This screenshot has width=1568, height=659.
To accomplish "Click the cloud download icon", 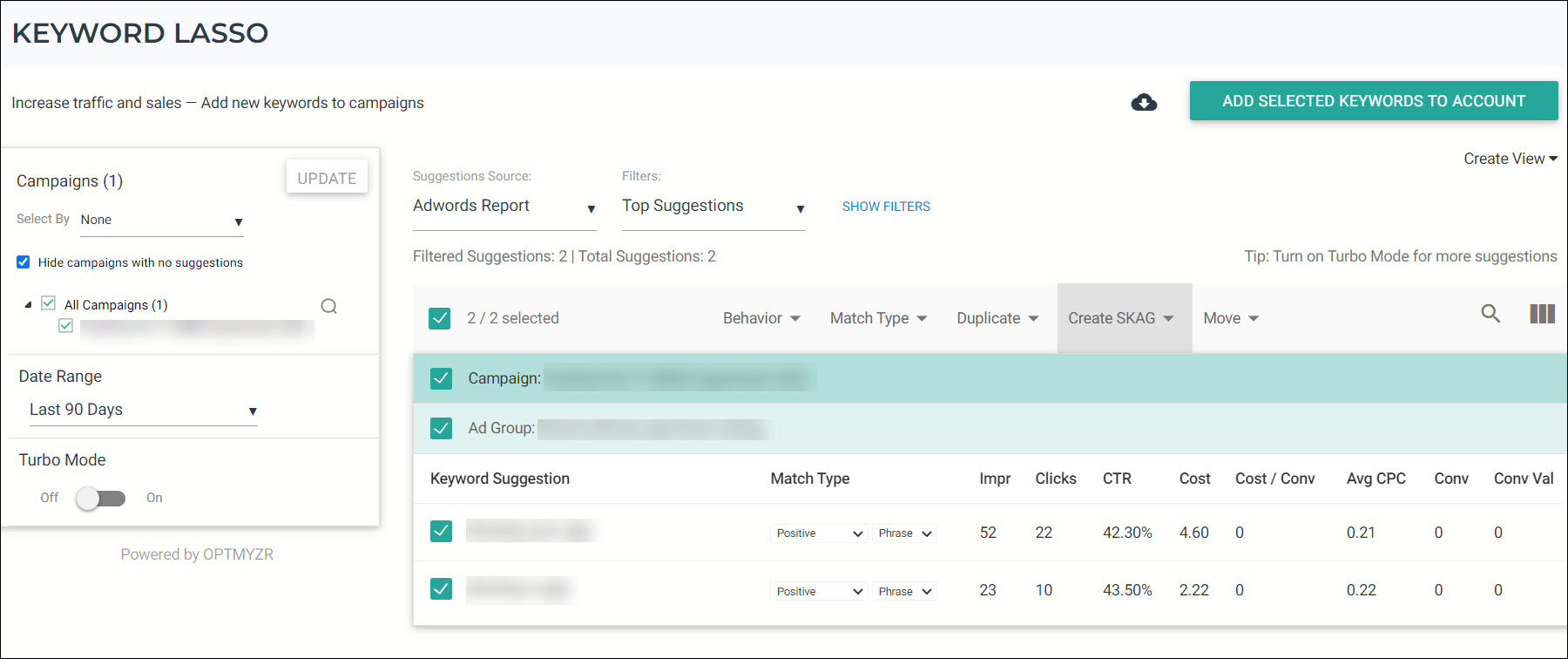I will pos(1144,103).
